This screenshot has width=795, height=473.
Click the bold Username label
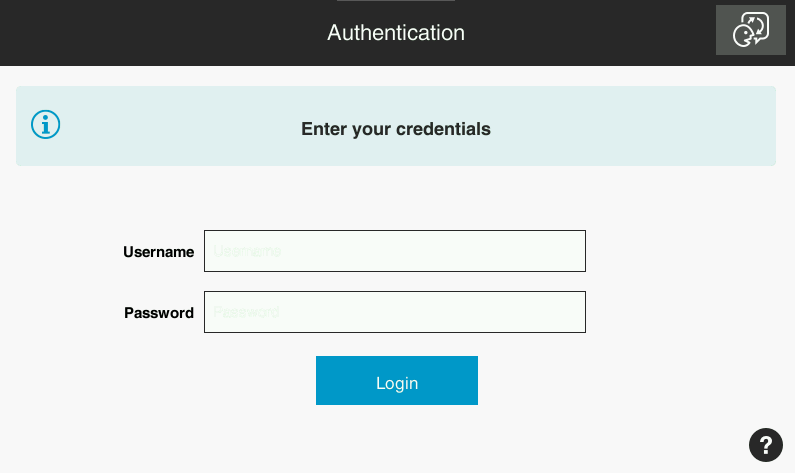[158, 252]
